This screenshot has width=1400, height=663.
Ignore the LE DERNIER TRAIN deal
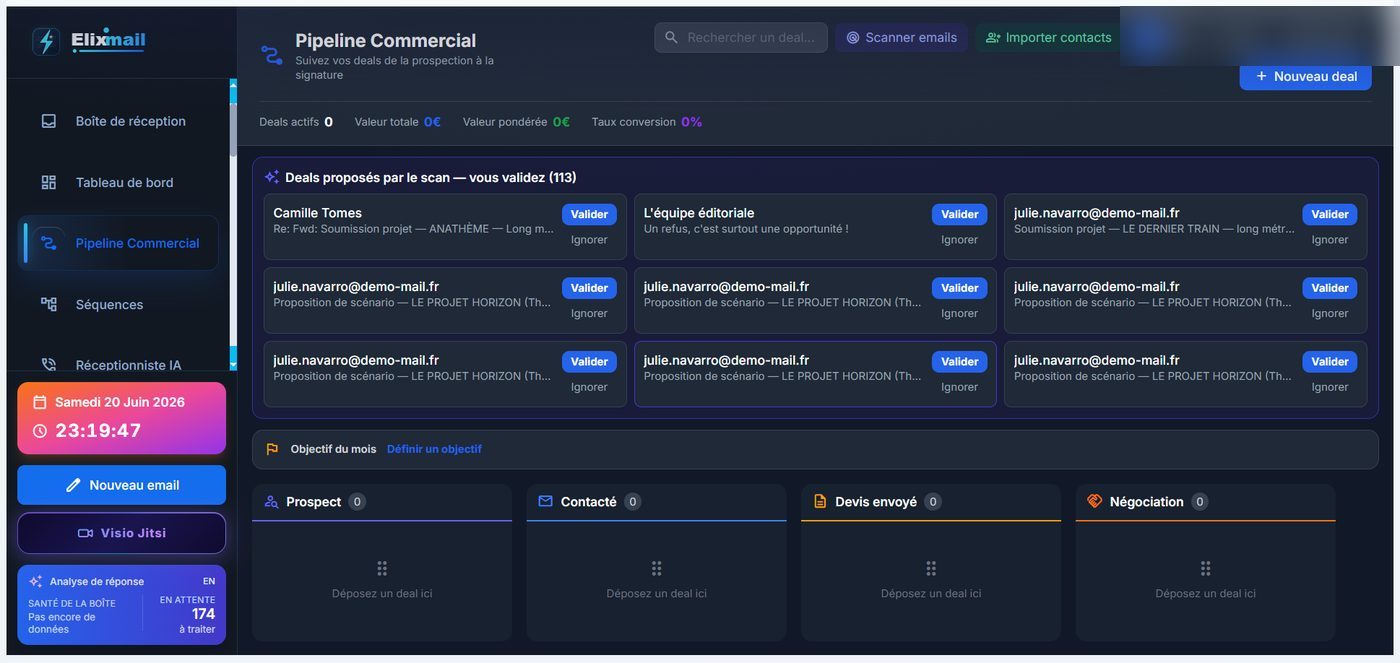(x=1329, y=240)
